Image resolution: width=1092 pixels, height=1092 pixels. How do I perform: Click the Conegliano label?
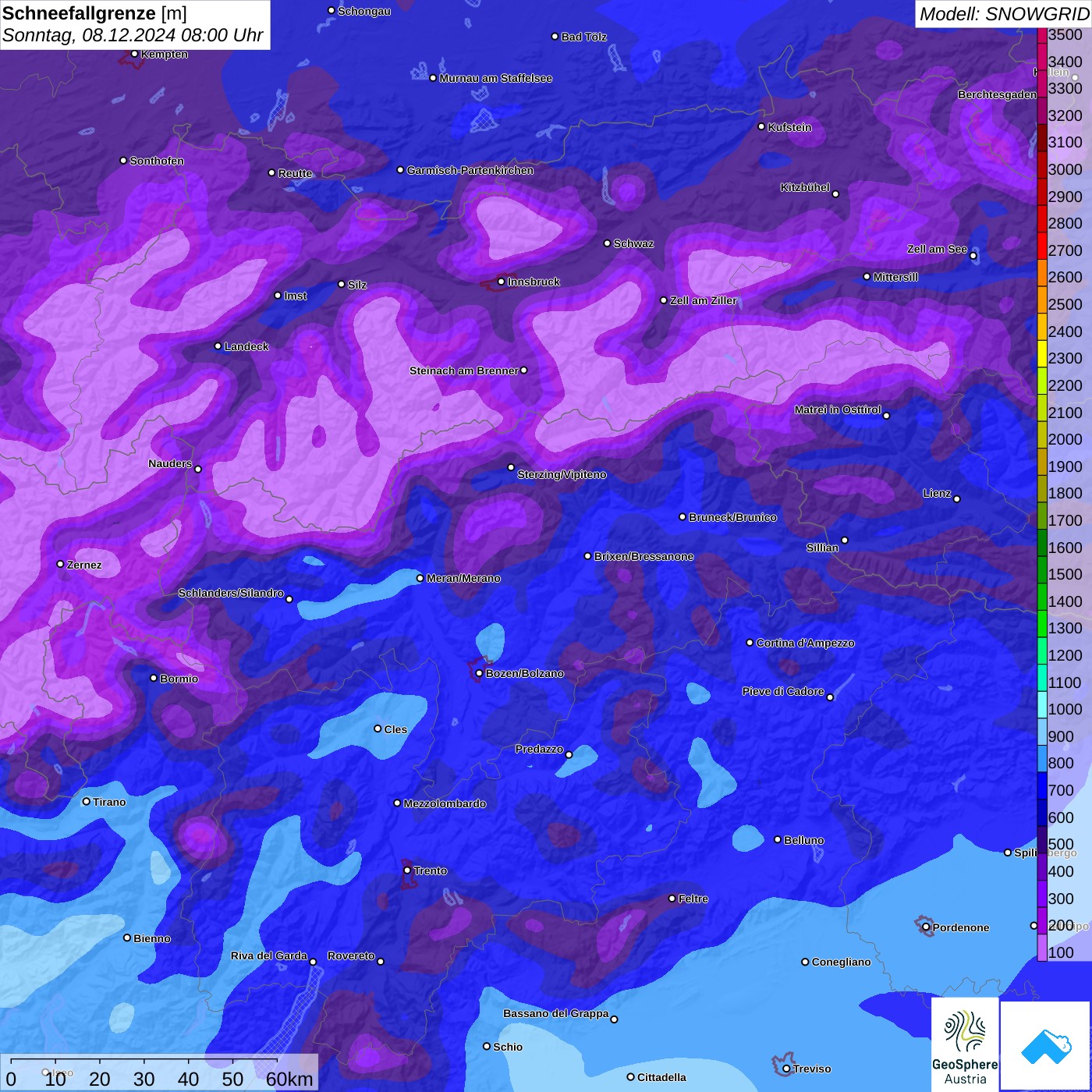click(x=841, y=962)
